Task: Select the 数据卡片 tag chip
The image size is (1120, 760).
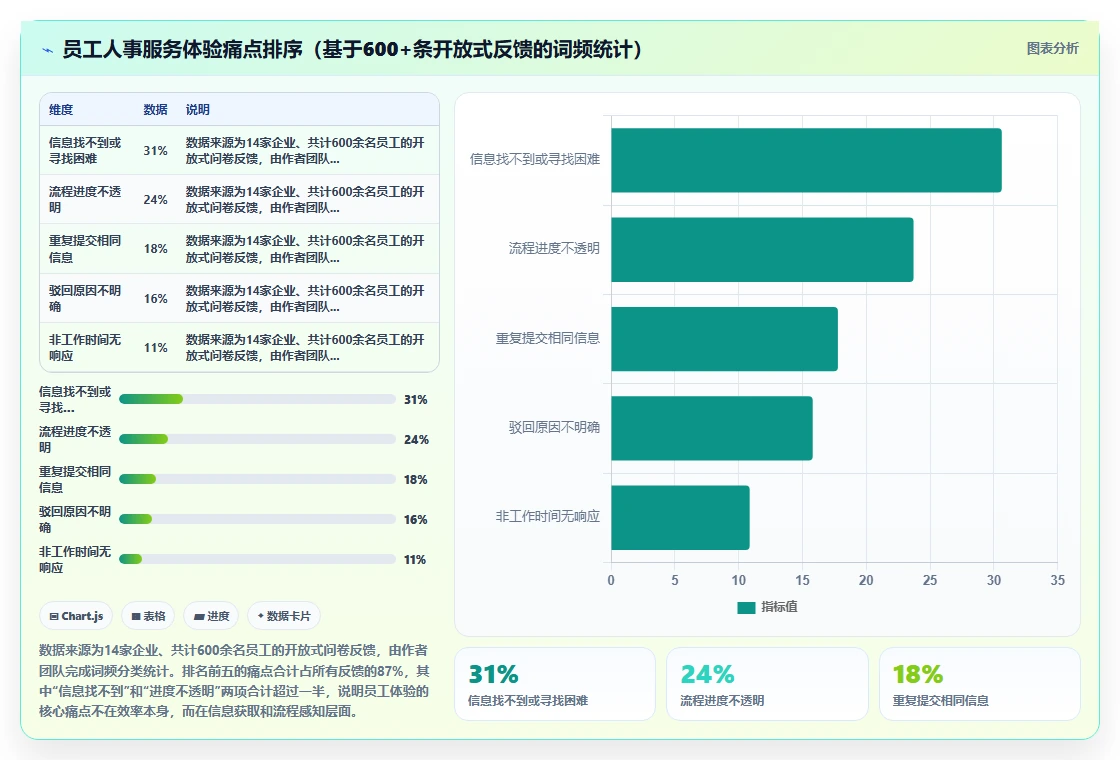Action: (284, 616)
